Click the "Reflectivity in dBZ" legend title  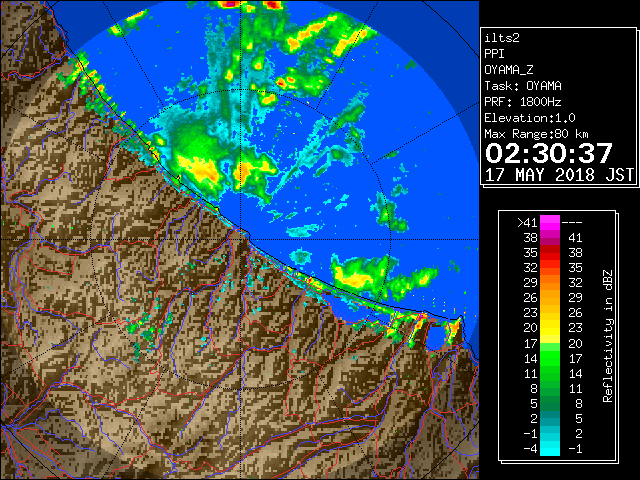click(x=607, y=336)
